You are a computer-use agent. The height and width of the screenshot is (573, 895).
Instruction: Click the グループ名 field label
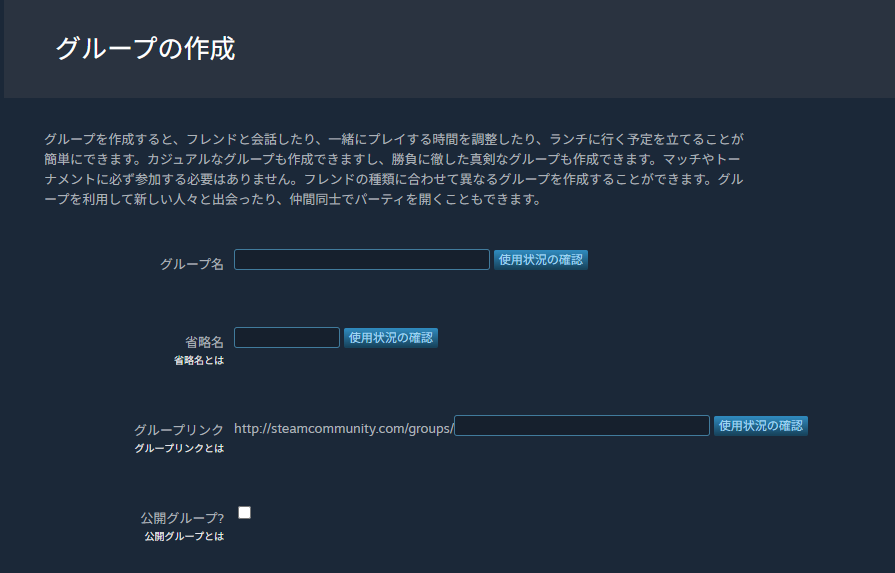(191, 264)
